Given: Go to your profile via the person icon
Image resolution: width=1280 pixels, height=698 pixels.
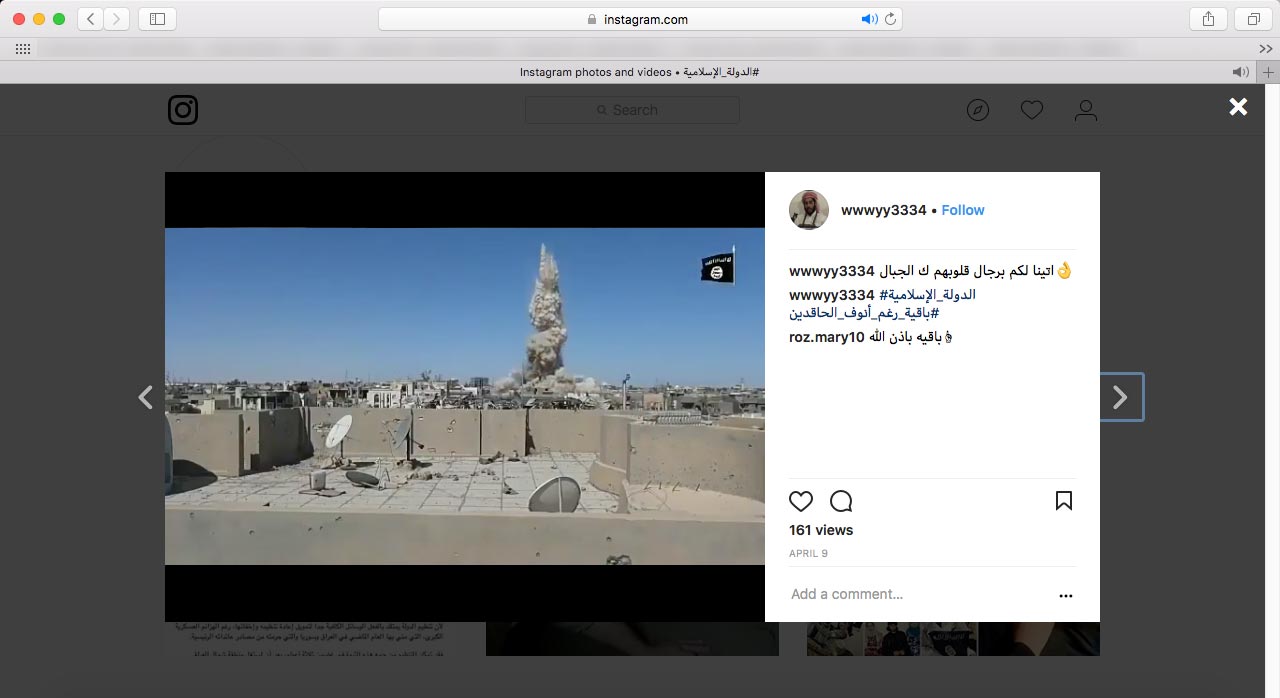Looking at the screenshot, I should [1086, 110].
